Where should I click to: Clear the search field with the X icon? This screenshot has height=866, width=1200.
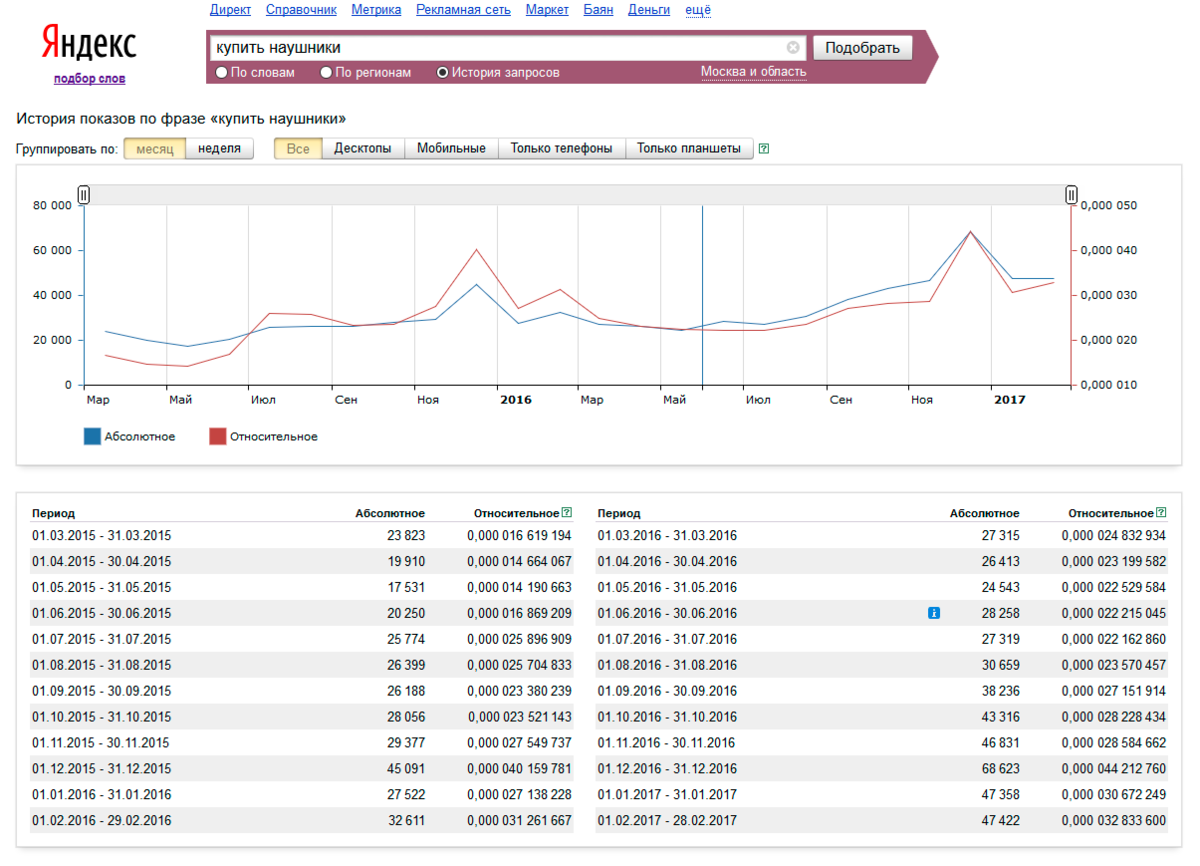pyautogui.click(x=793, y=47)
